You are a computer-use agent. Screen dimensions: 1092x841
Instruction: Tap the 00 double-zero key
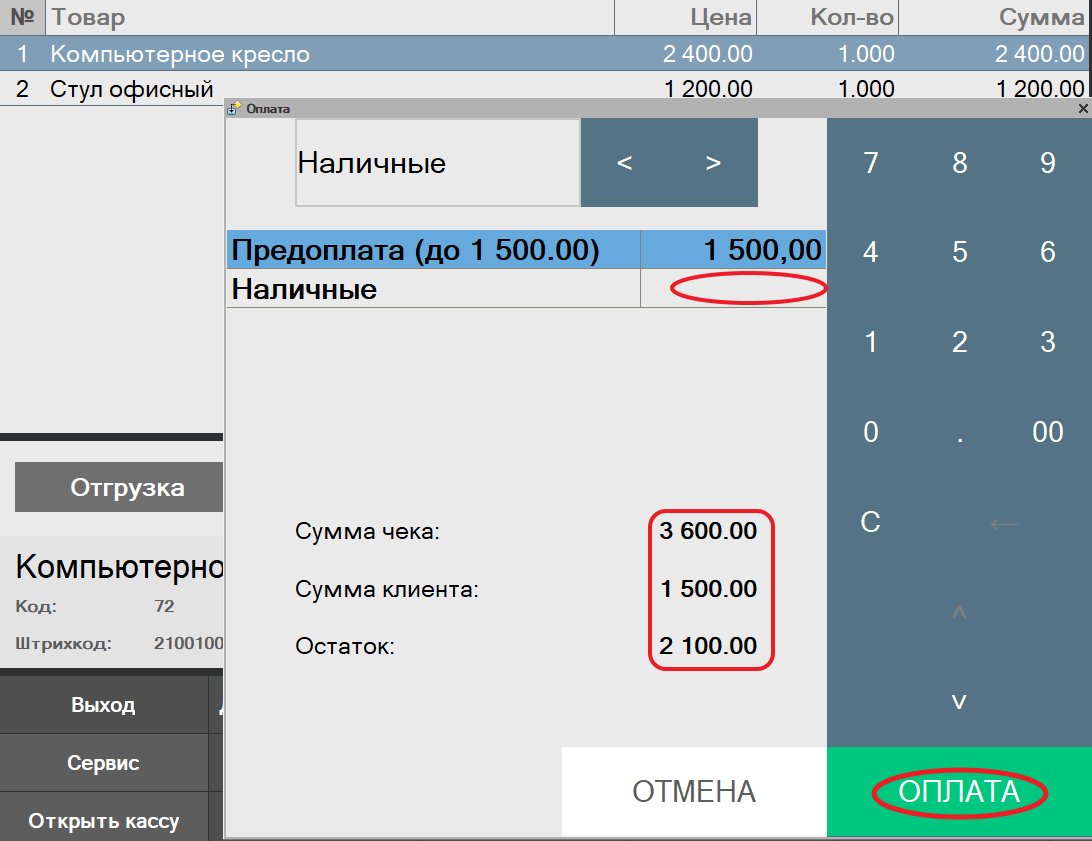point(1047,432)
